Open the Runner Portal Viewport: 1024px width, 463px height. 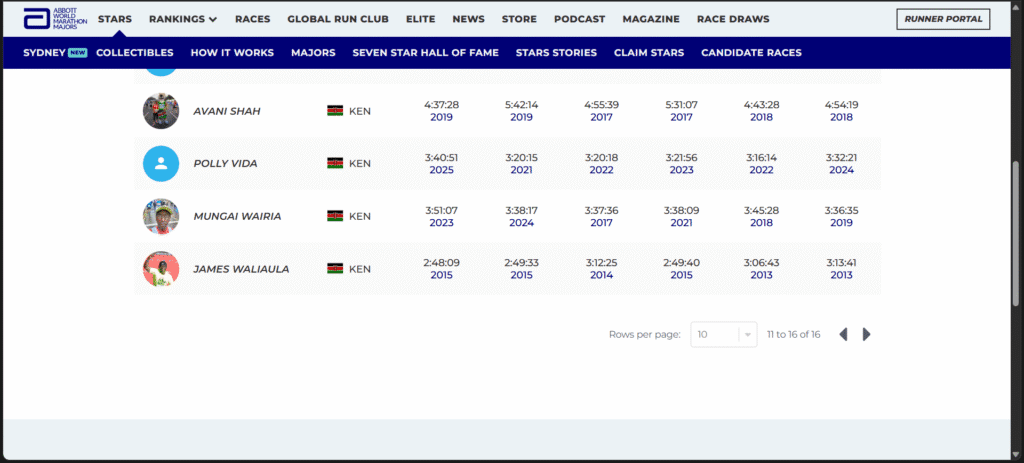[x=944, y=19]
